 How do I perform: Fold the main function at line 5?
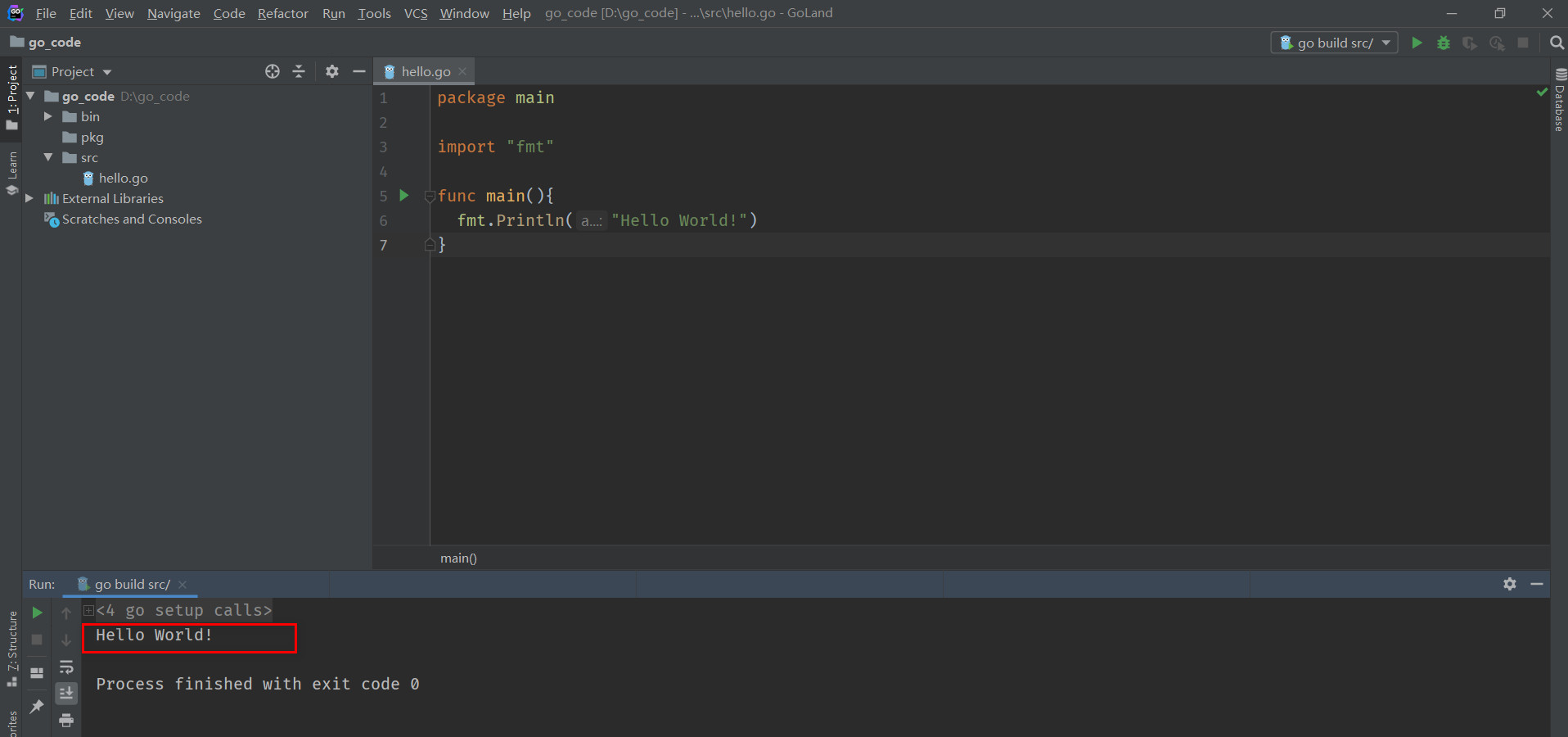pos(430,196)
